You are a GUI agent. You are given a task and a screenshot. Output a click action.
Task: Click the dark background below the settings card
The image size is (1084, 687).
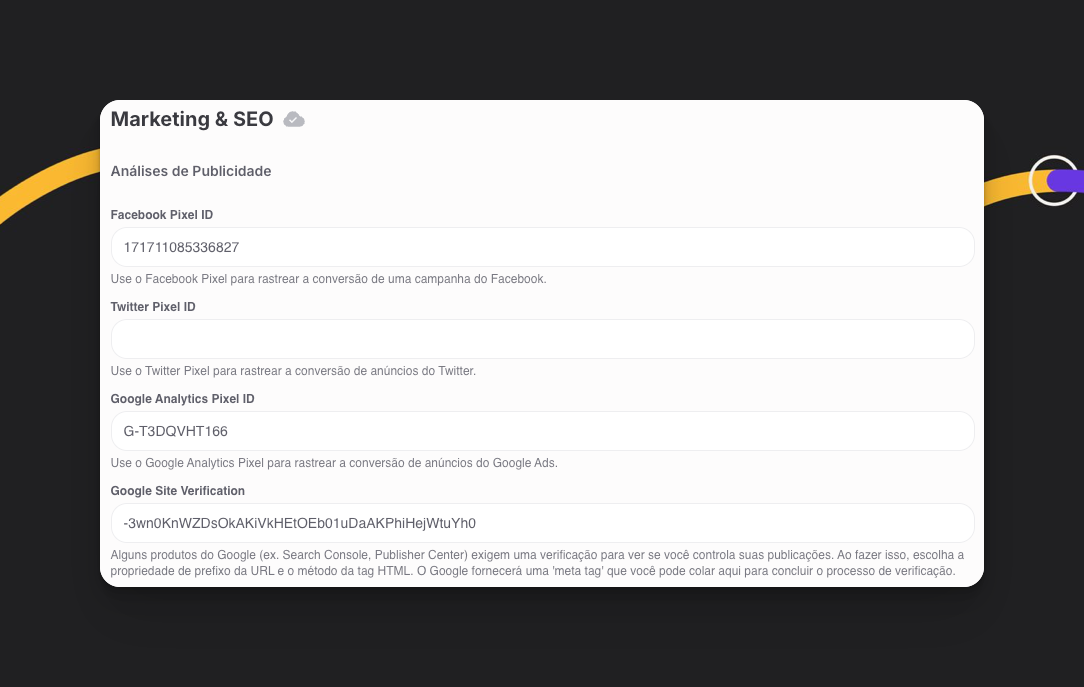coord(542,640)
